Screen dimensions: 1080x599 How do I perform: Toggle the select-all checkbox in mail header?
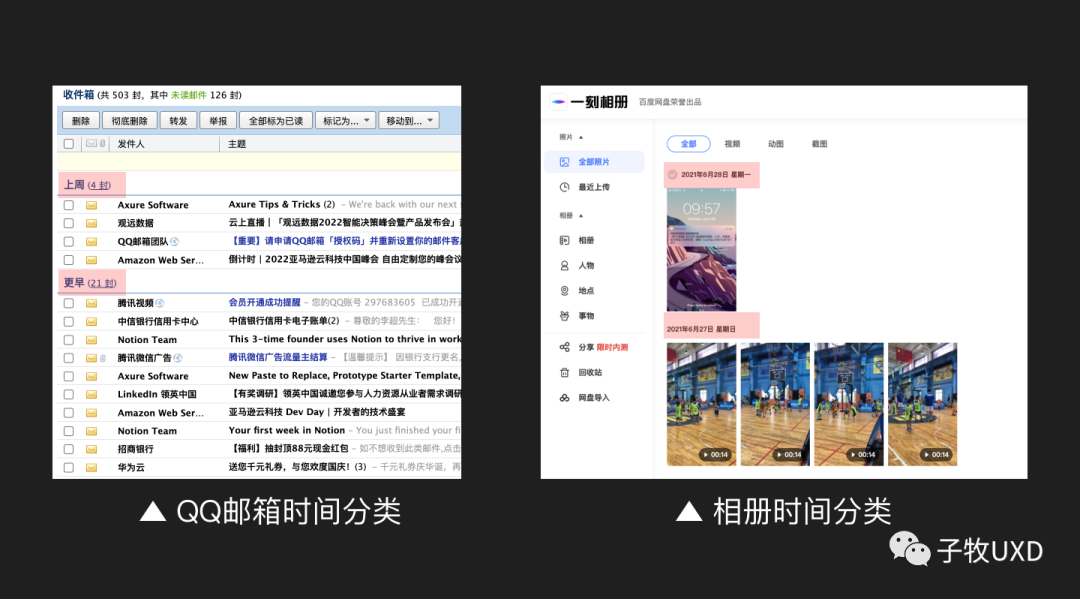(x=69, y=144)
